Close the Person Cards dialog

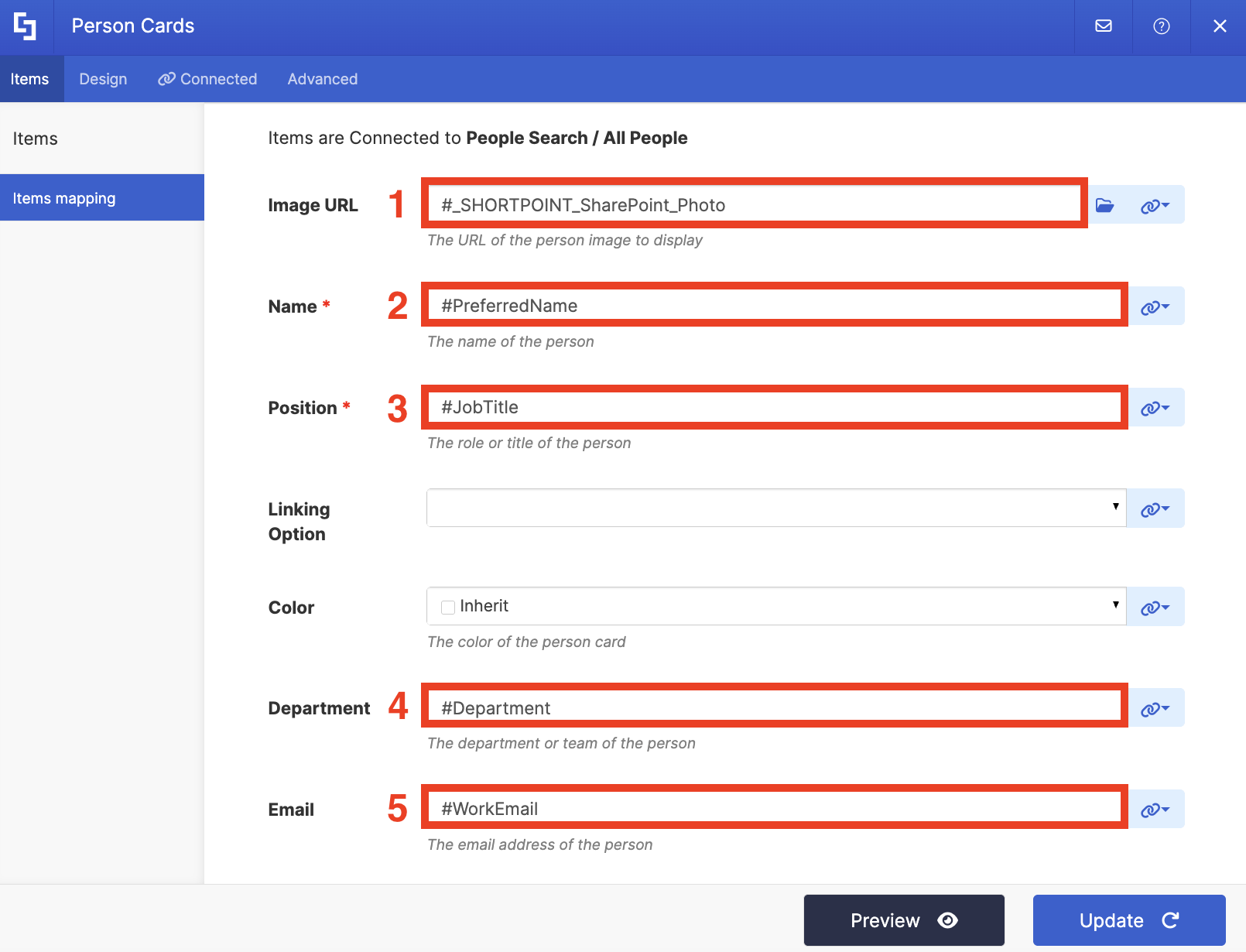1220,26
